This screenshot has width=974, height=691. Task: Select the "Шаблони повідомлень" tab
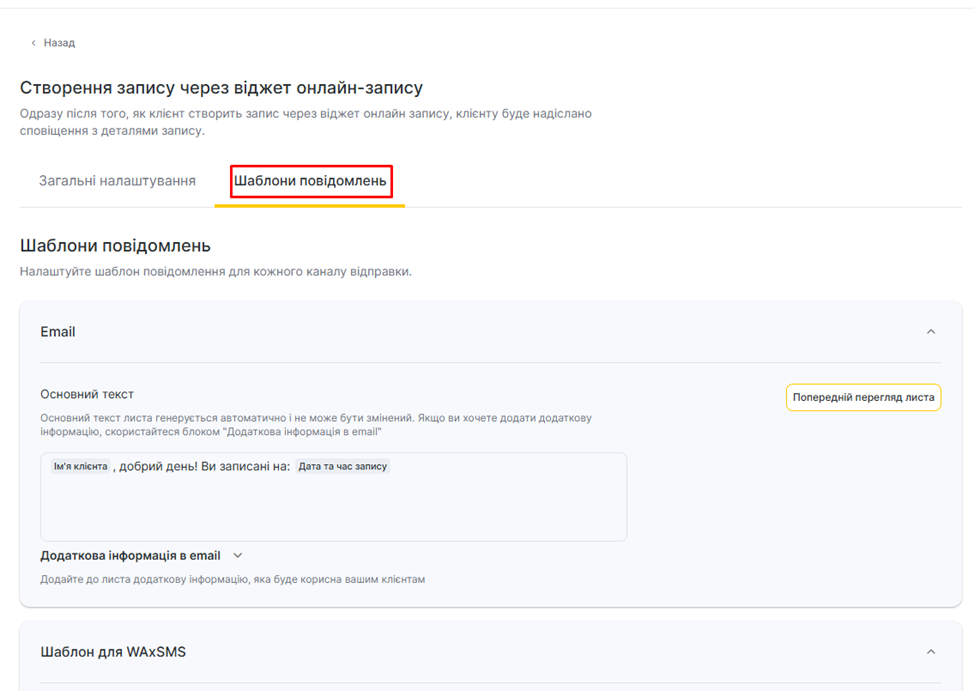tap(310, 181)
